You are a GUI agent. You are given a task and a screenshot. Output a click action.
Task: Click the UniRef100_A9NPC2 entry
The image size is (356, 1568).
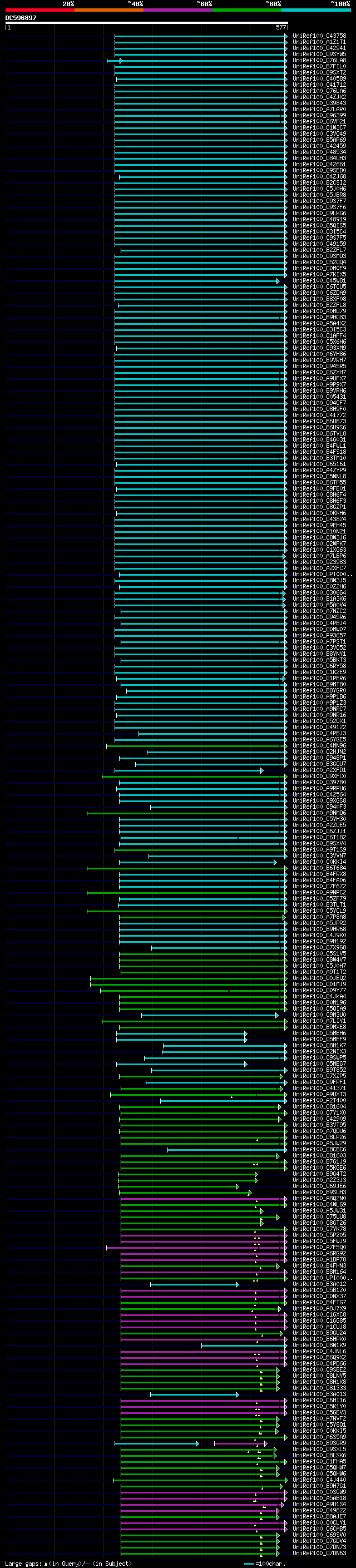[319, 892]
